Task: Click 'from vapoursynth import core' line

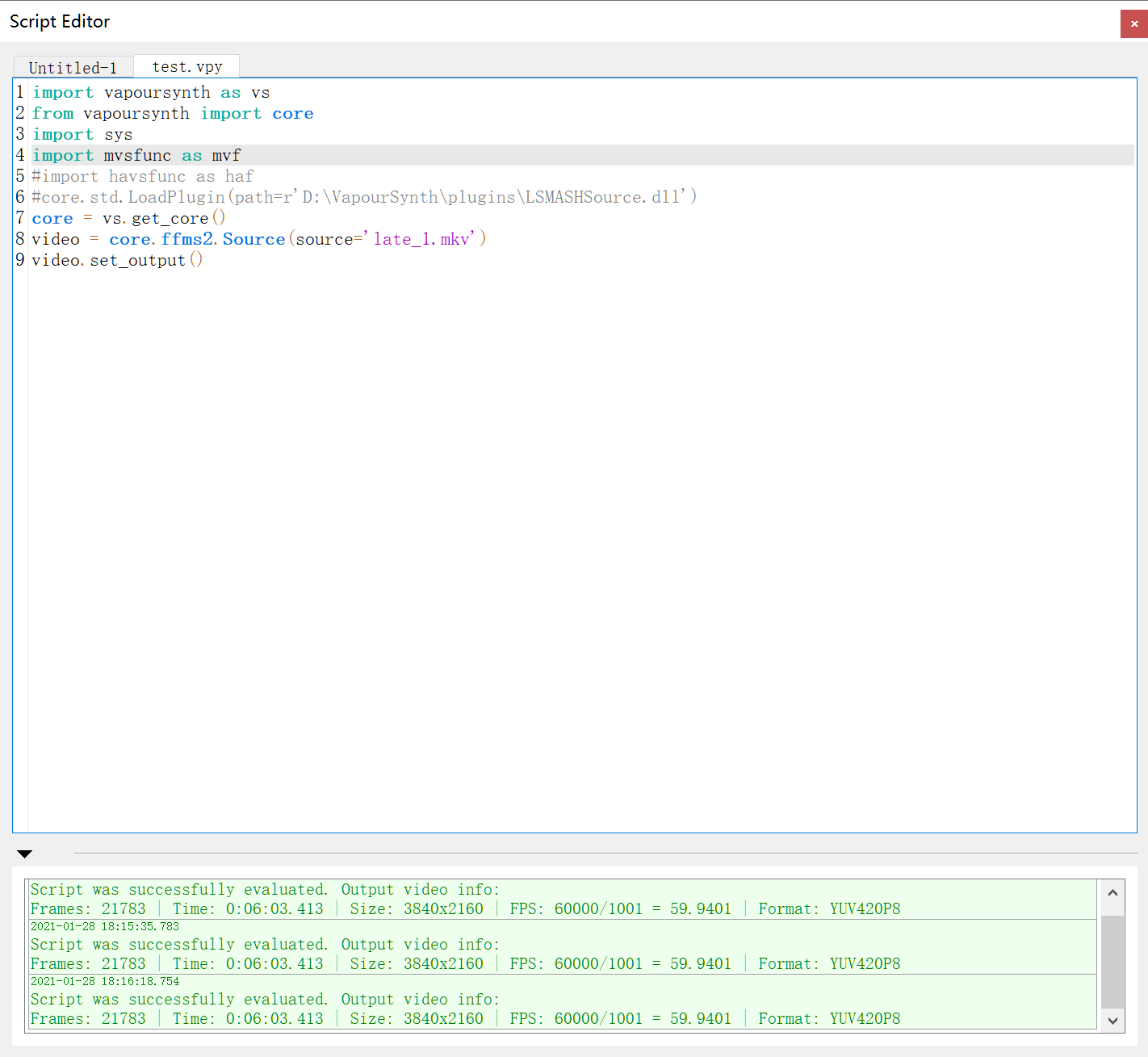Action: pos(173,113)
